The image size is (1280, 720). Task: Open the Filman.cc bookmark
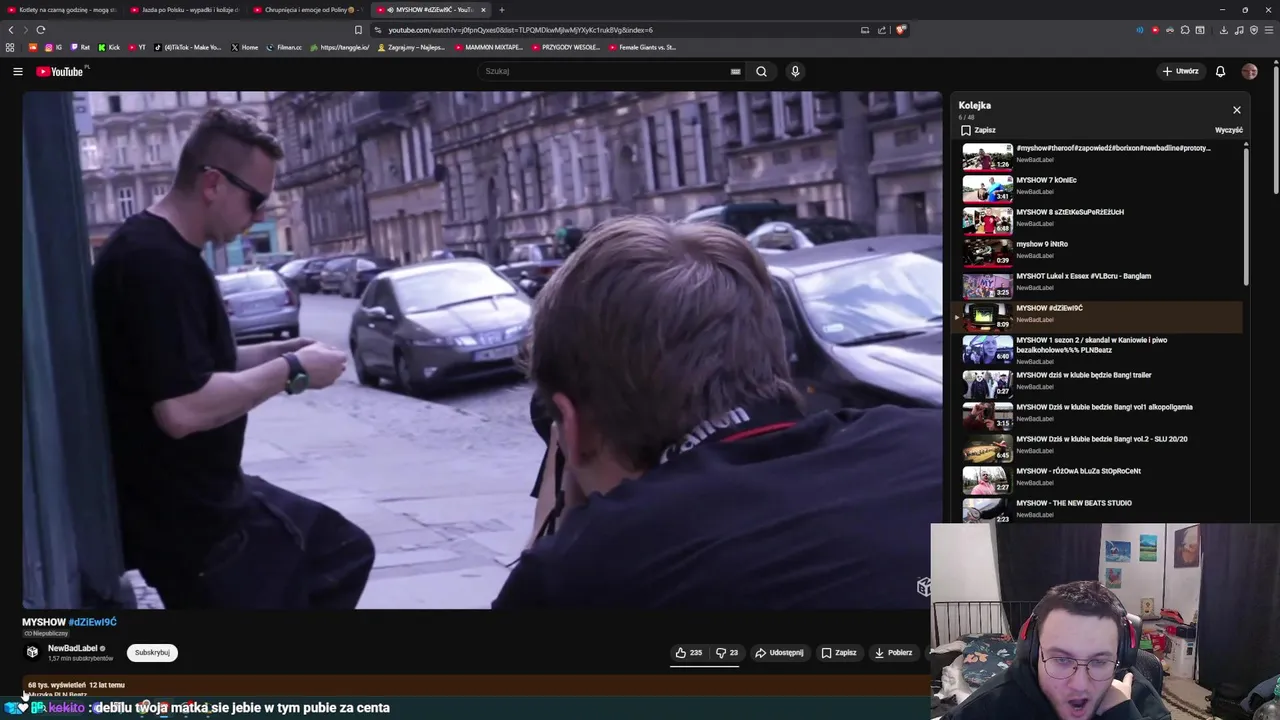point(284,47)
